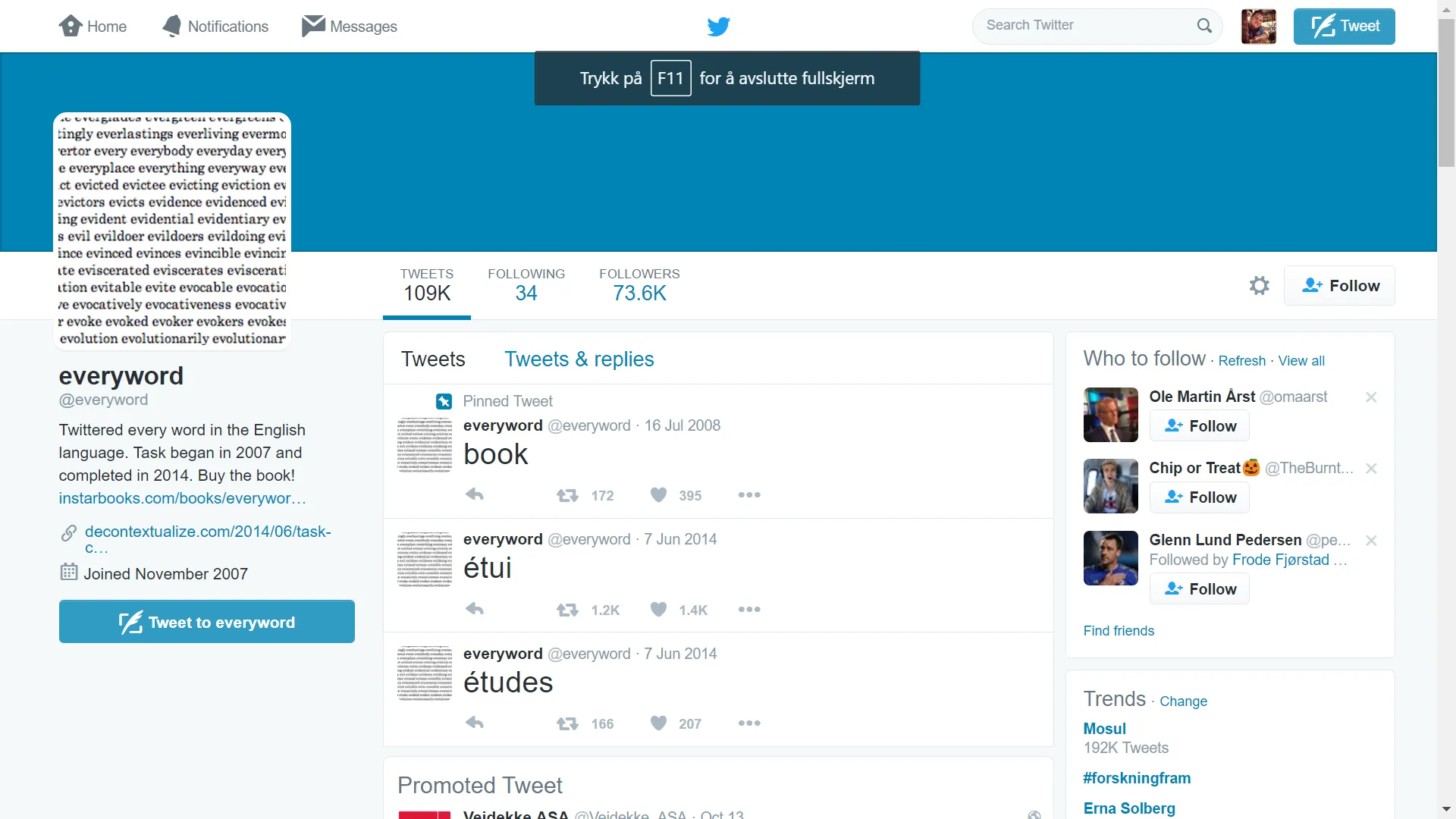Click Tweet to everyword button

[206, 622]
